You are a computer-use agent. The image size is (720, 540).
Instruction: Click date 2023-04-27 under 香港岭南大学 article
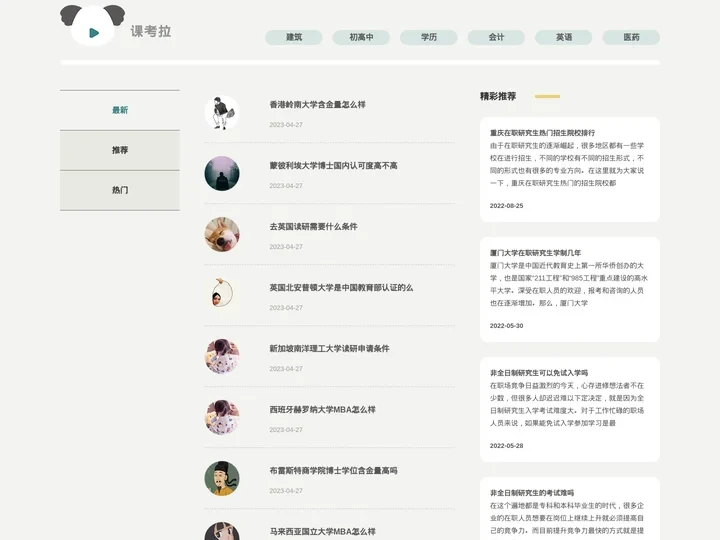click(x=286, y=125)
